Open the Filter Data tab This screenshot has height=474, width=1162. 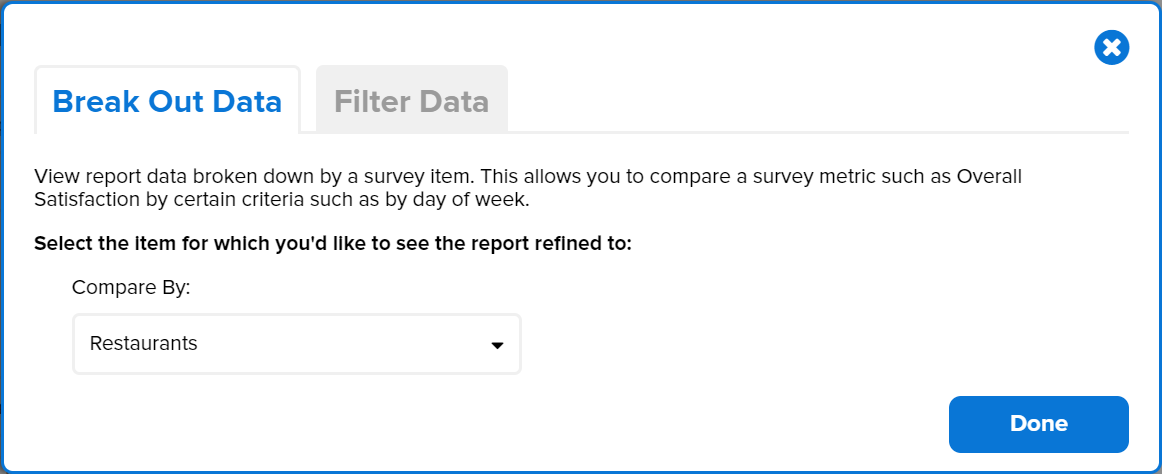[x=411, y=101]
